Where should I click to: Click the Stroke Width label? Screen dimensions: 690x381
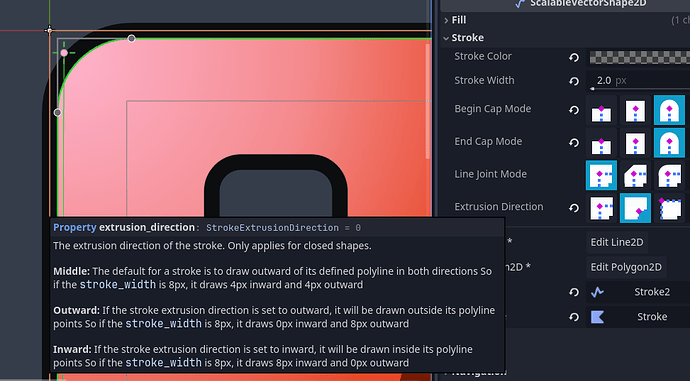pyautogui.click(x=484, y=81)
